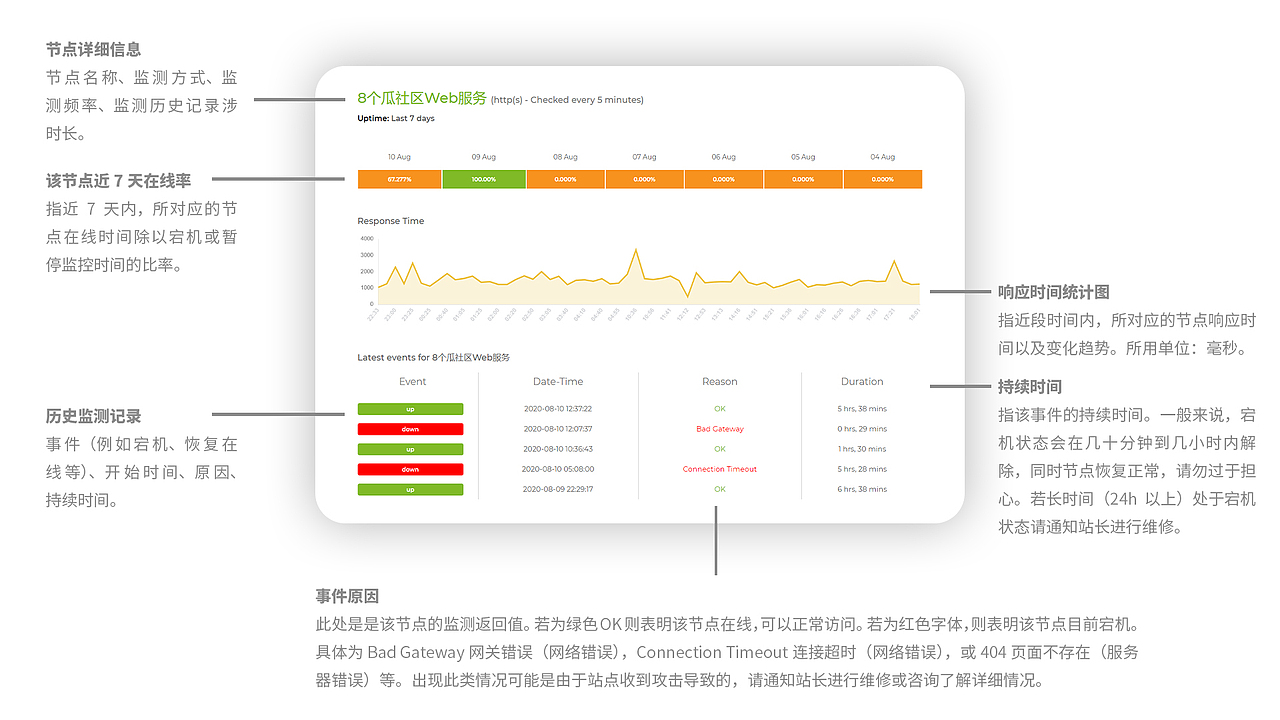Click the tallest peak in Response Time chart

636,250
